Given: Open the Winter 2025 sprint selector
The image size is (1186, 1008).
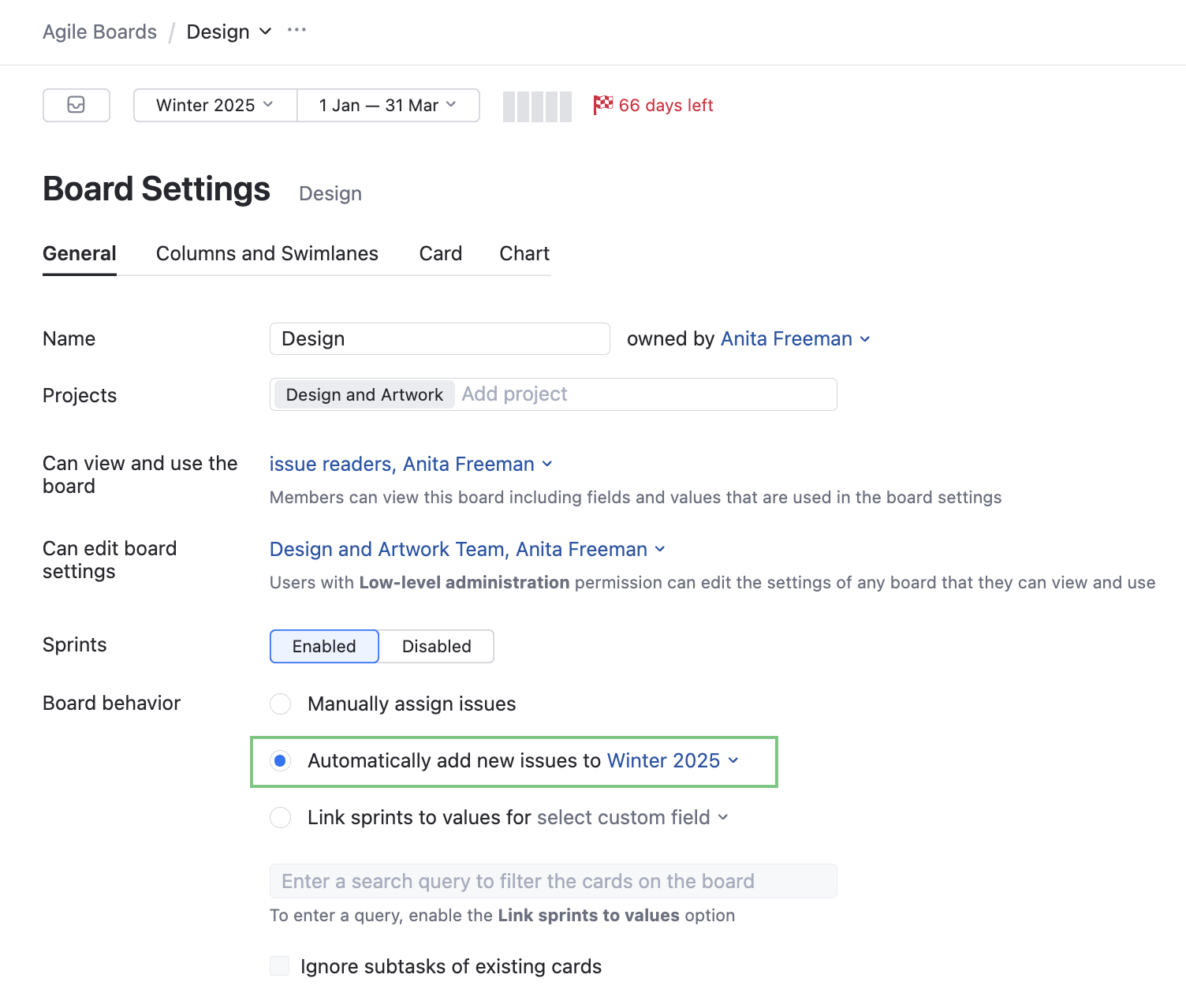Looking at the screenshot, I should [x=214, y=105].
